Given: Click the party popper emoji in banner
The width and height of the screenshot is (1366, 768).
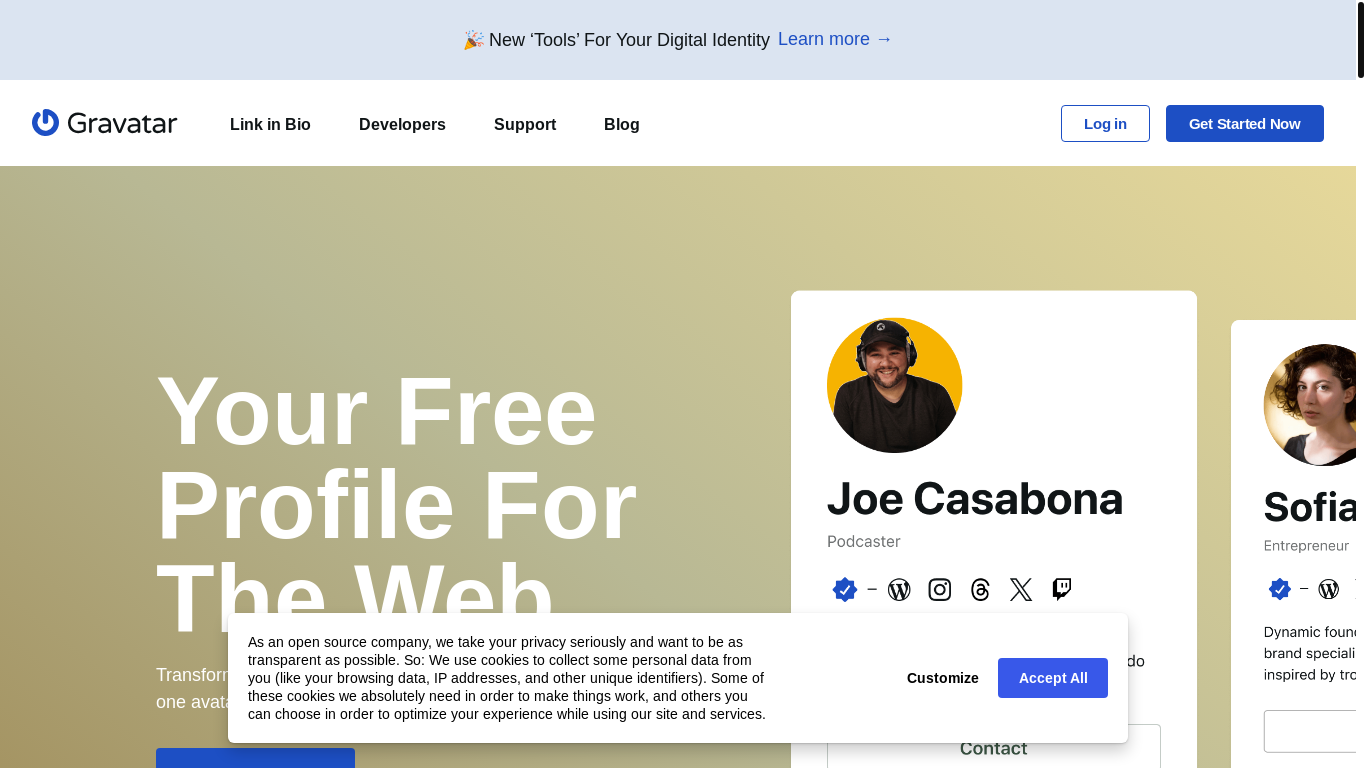Looking at the screenshot, I should (473, 40).
